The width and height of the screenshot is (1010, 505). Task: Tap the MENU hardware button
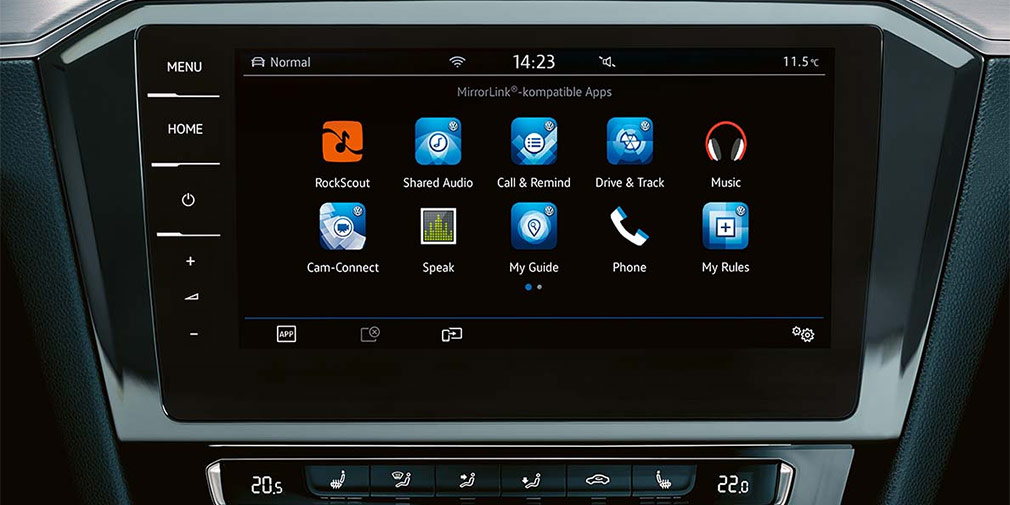pyautogui.click(x=184, y=67)
